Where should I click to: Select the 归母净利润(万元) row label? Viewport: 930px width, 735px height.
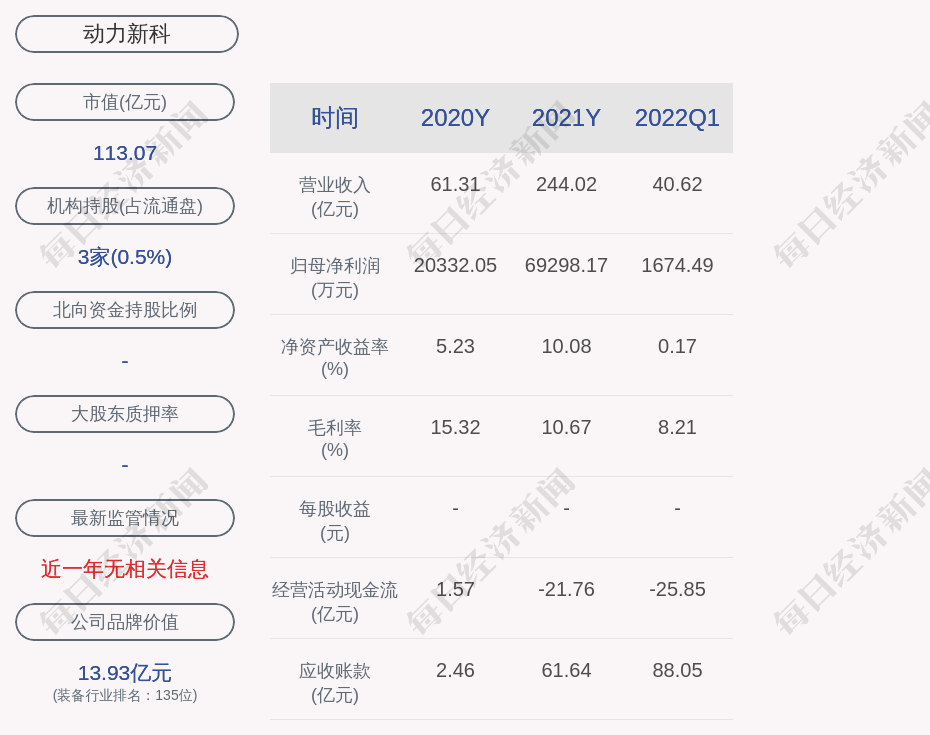coord(335,278)
